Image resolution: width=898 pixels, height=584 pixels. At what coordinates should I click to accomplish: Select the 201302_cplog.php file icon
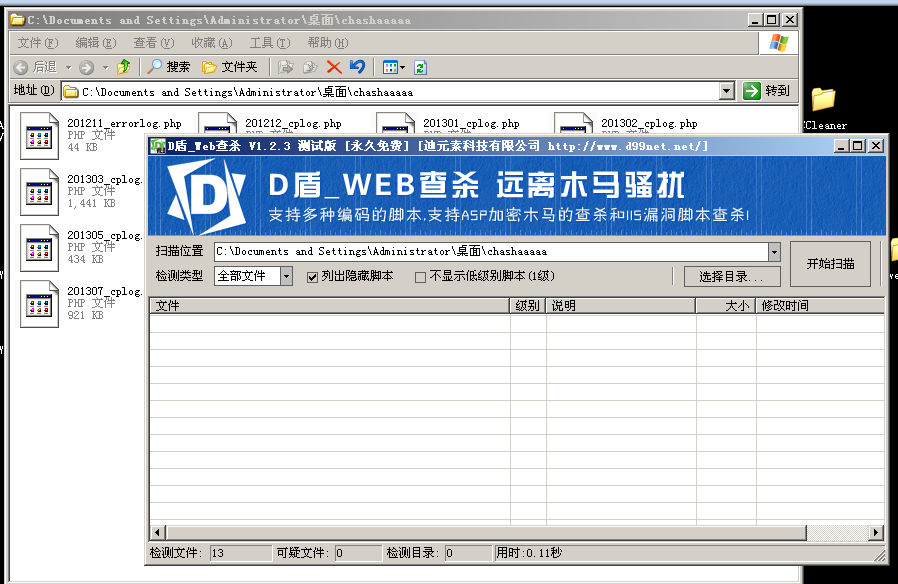(573, 125)
